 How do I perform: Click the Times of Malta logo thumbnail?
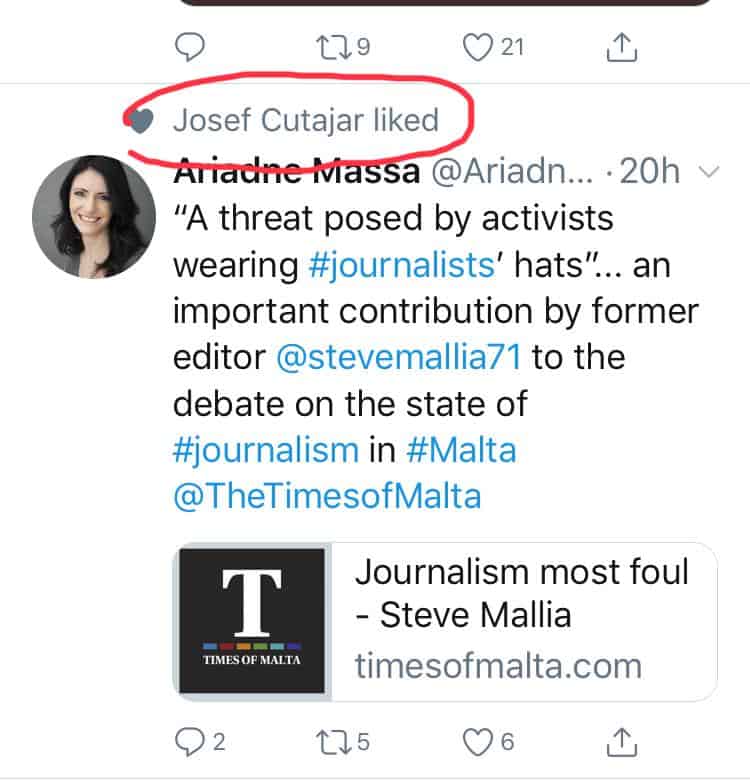pyautogui.click(x=250, y=620)
